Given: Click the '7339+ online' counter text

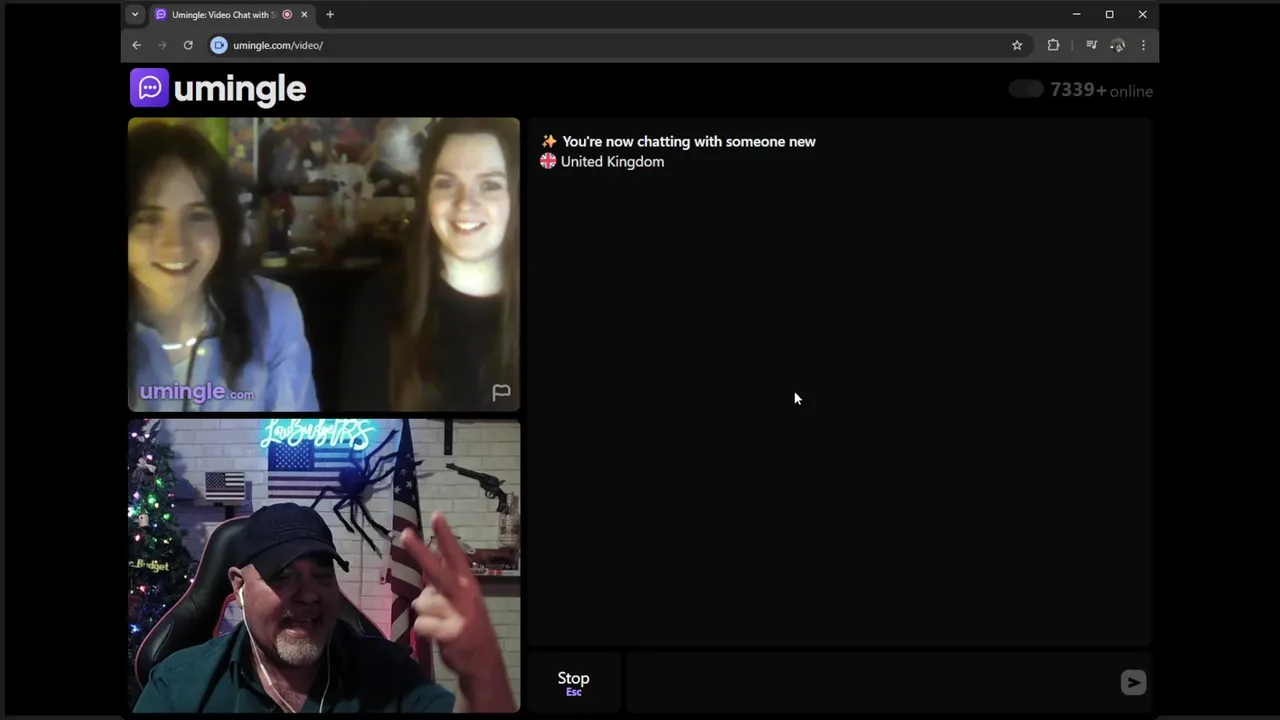Looking at the screenshot, I should pyautogui.click(x=1101, y=90).
